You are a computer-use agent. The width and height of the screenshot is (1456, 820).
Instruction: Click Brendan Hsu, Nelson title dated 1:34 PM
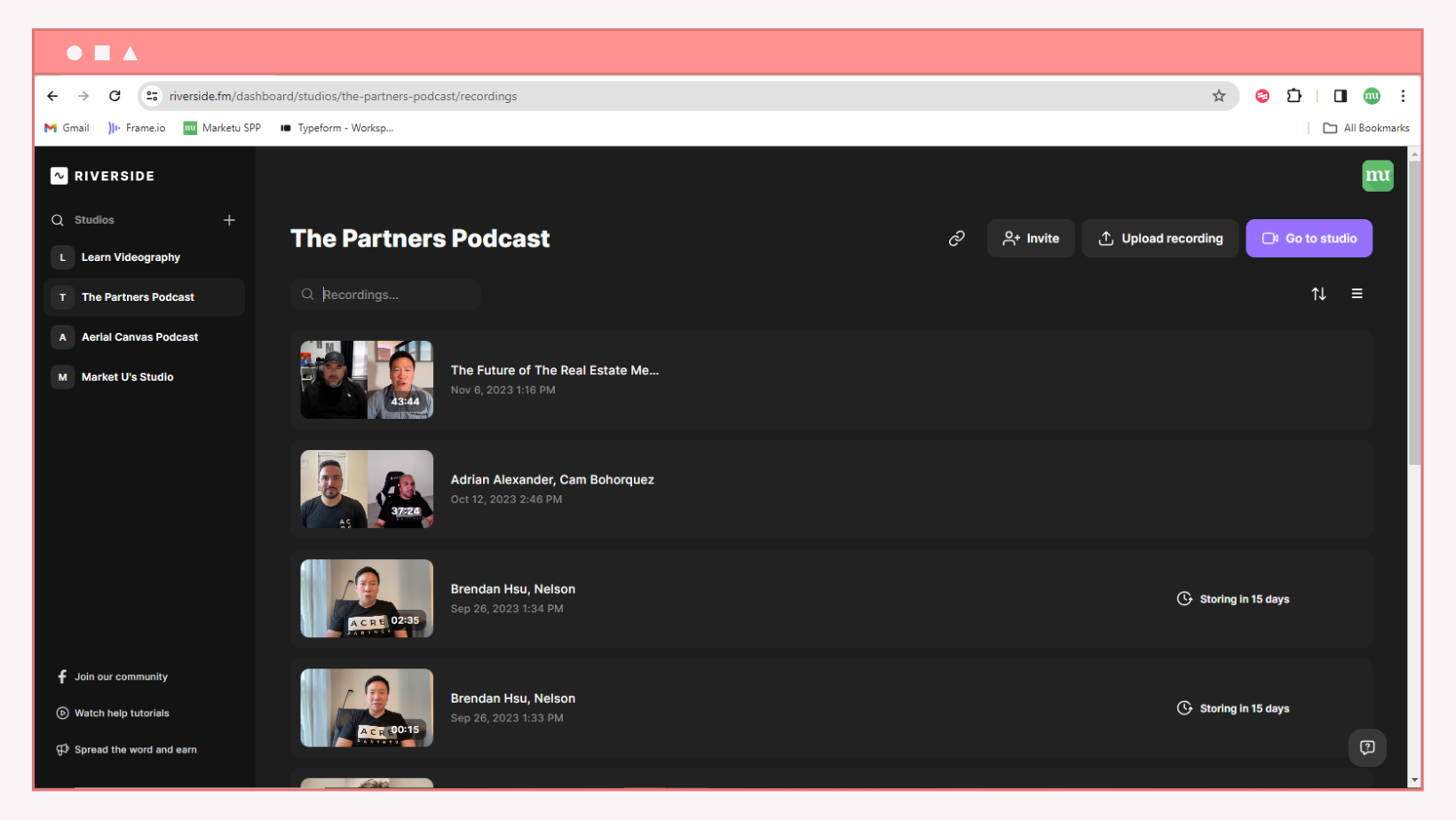coord(513,589)
